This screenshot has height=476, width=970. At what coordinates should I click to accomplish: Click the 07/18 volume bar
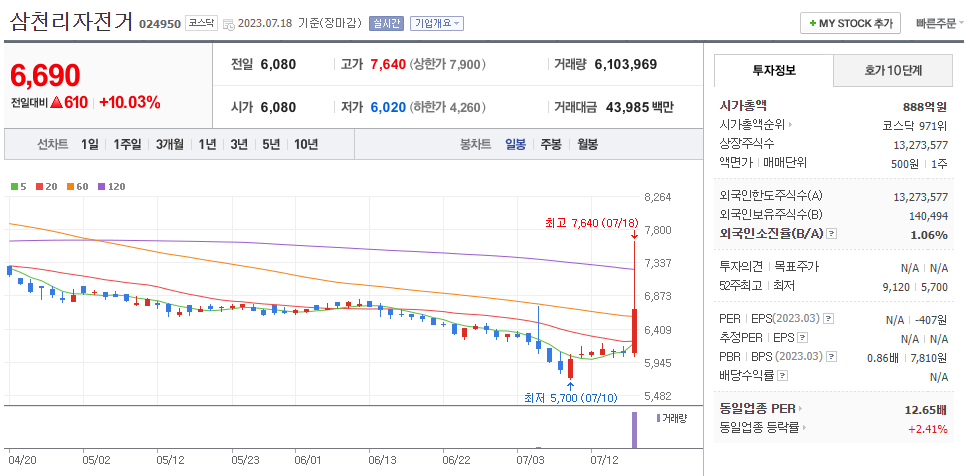pos(634,430)
